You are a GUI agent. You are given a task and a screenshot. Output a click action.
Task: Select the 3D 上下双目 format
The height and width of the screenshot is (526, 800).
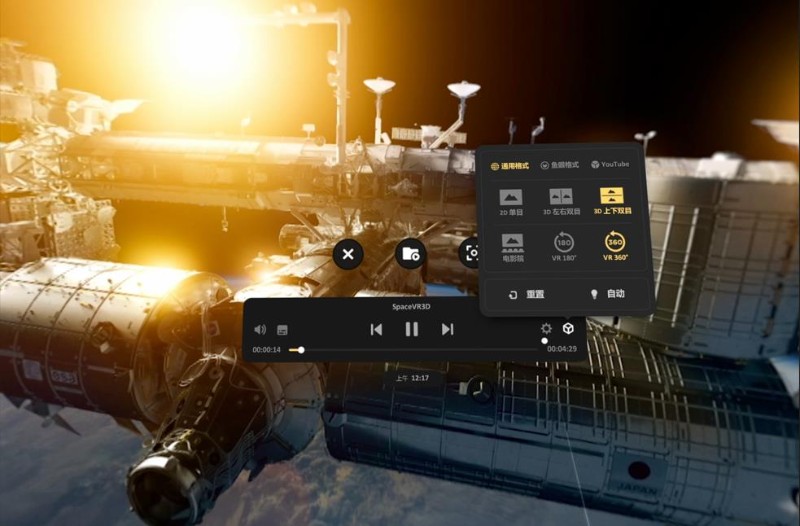(612, 201)
